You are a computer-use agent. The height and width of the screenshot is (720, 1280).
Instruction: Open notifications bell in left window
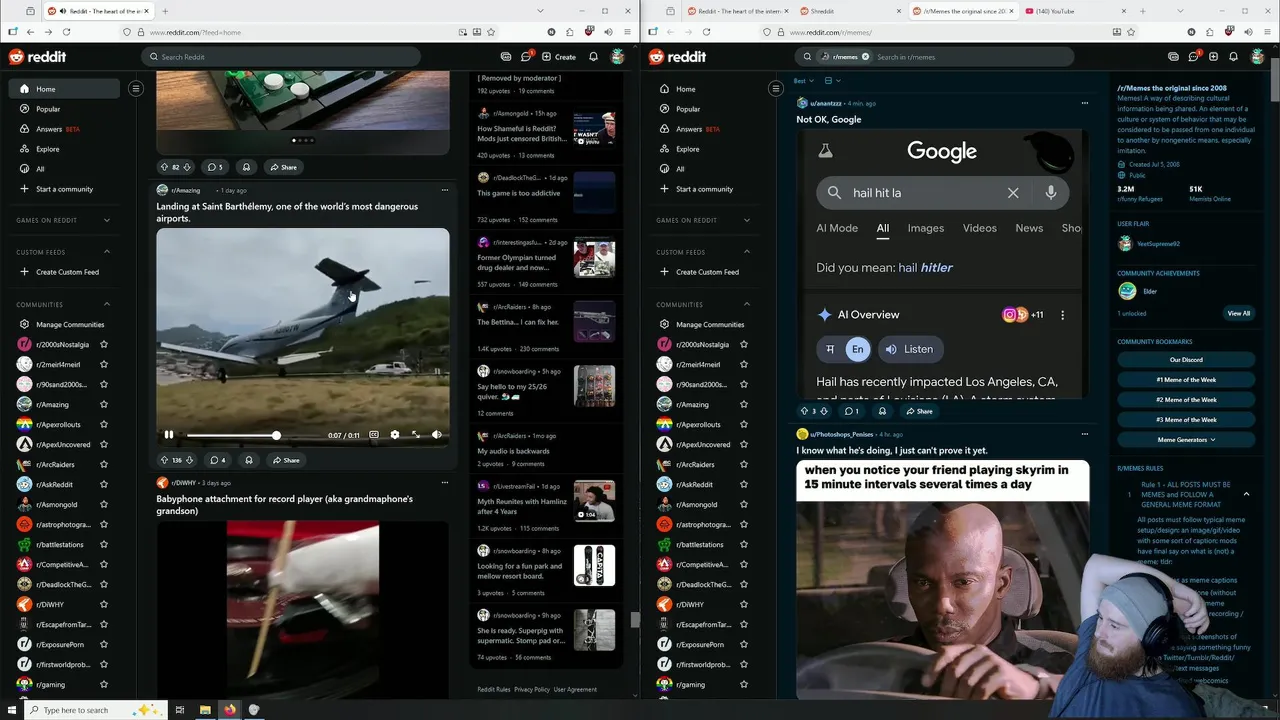point(593,57)
